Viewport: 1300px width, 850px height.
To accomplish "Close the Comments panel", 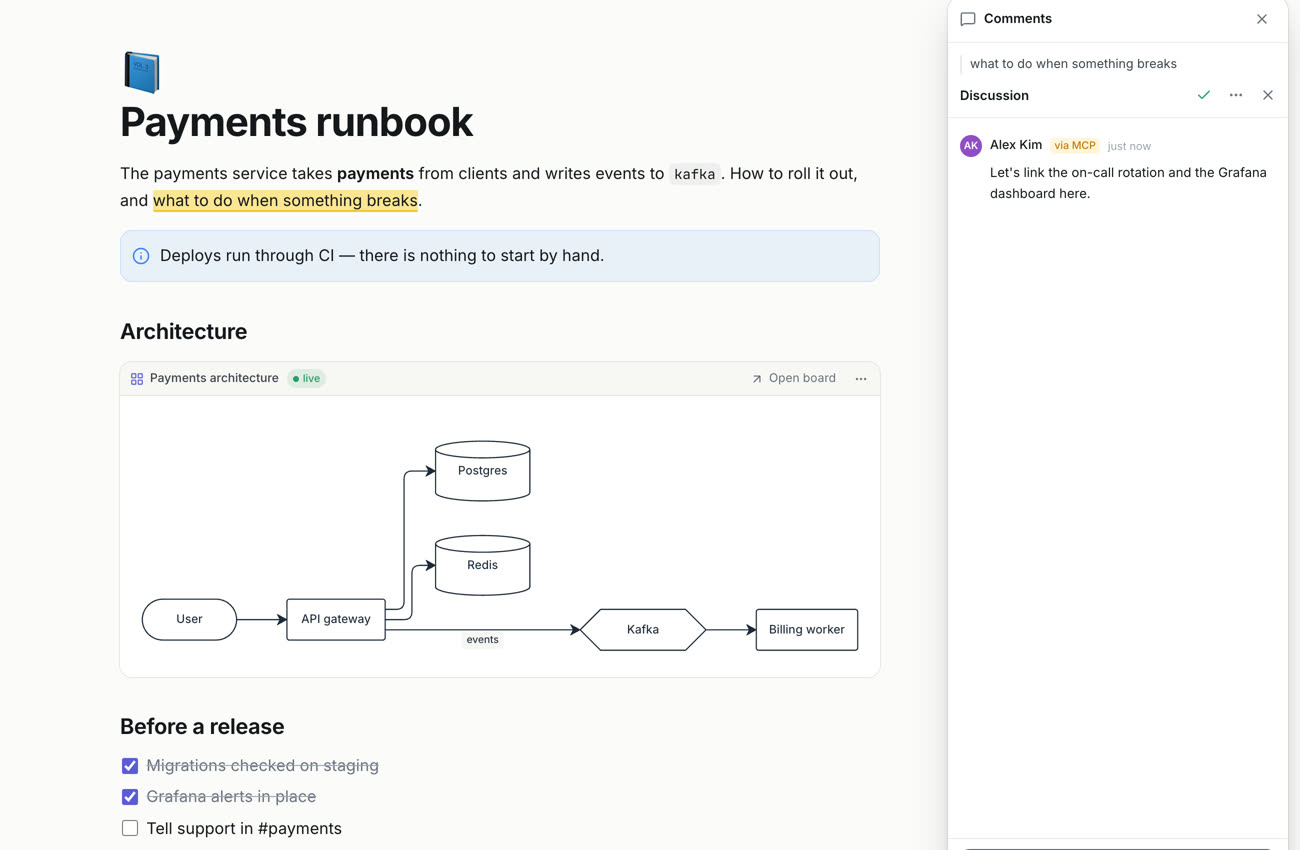I will click(1262, 19).
